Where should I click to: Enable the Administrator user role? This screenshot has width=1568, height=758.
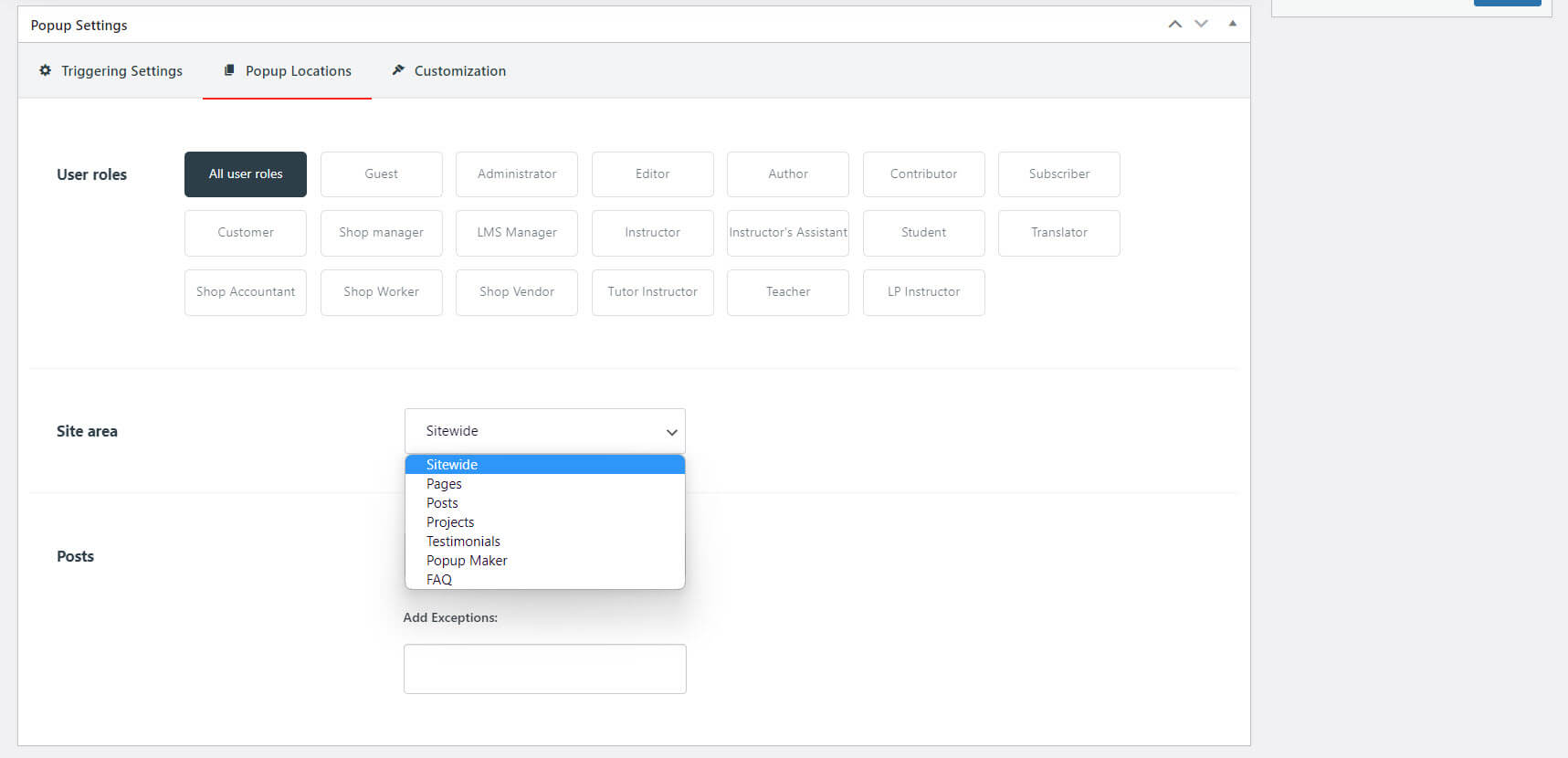click(x=517, y=174)
